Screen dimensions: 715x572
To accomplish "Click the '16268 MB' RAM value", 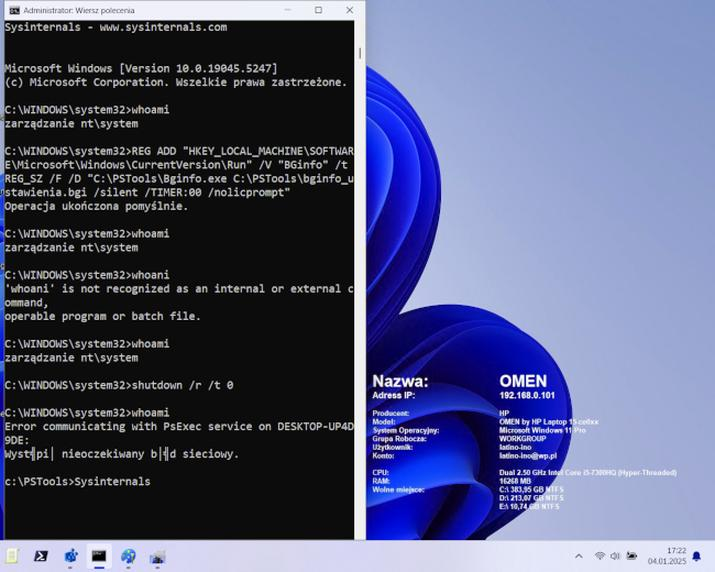I will [515, 481].
